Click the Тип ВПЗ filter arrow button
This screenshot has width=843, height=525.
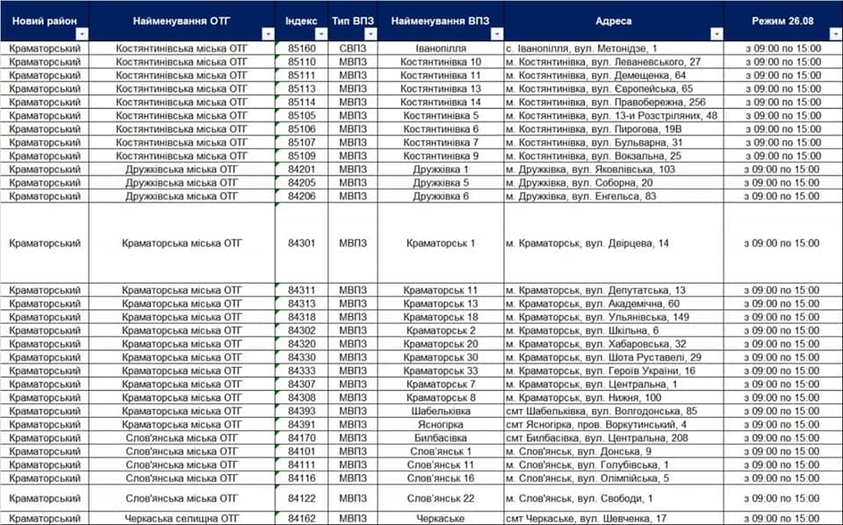[x=369, y=34]
